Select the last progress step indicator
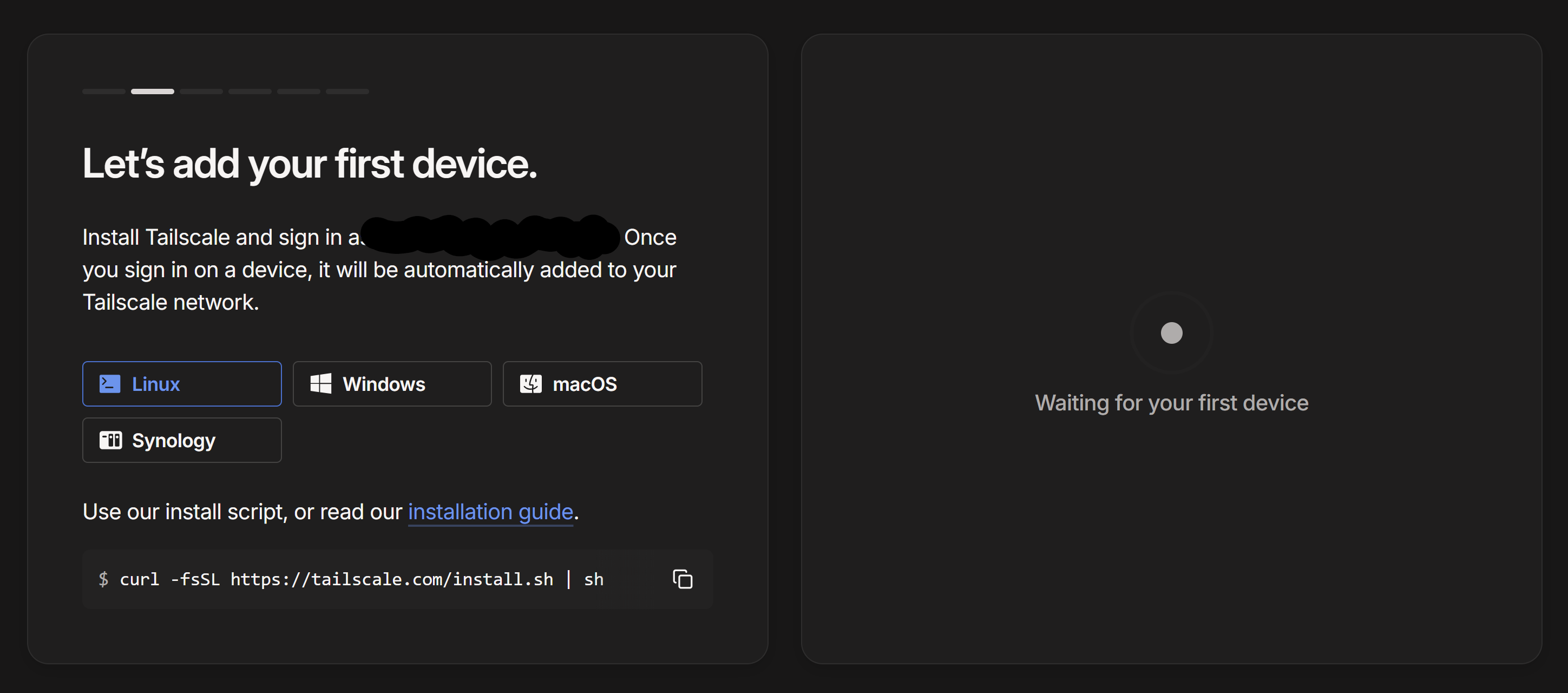The width and height of the screenshot is (1568, 693). click(347, 91)
